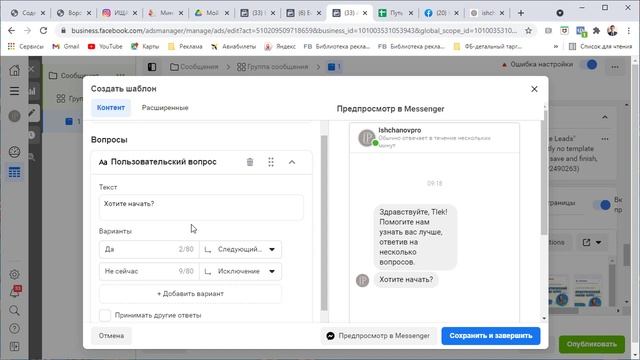Switch to the Расширенные tab
Screen dimensions: 640x360
[165, 108]
